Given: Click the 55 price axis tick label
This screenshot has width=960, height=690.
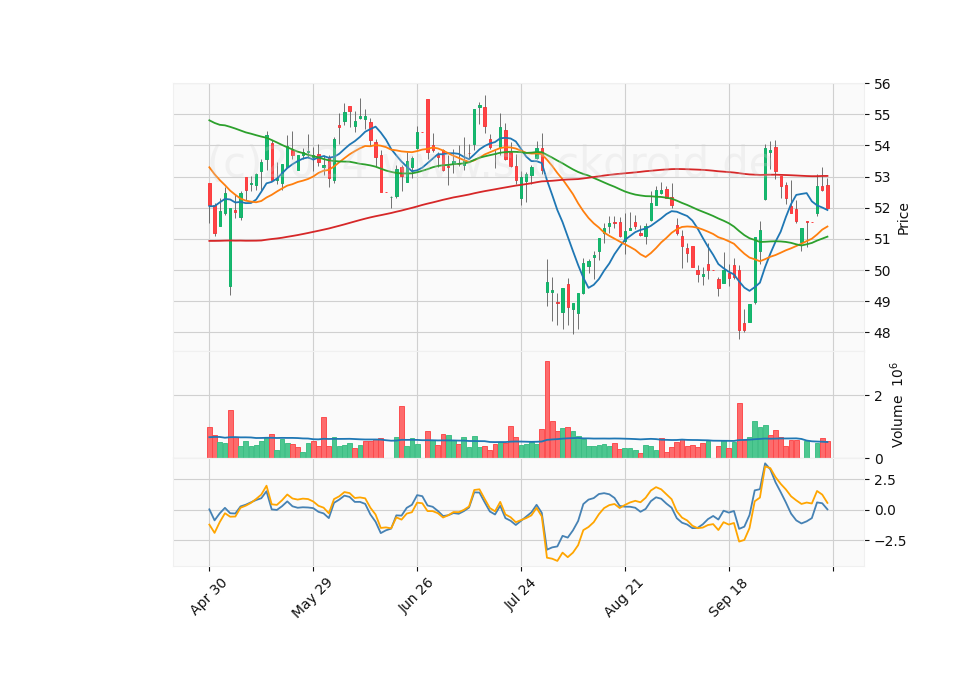Looking at the screenshot, I should coord(882,115).
